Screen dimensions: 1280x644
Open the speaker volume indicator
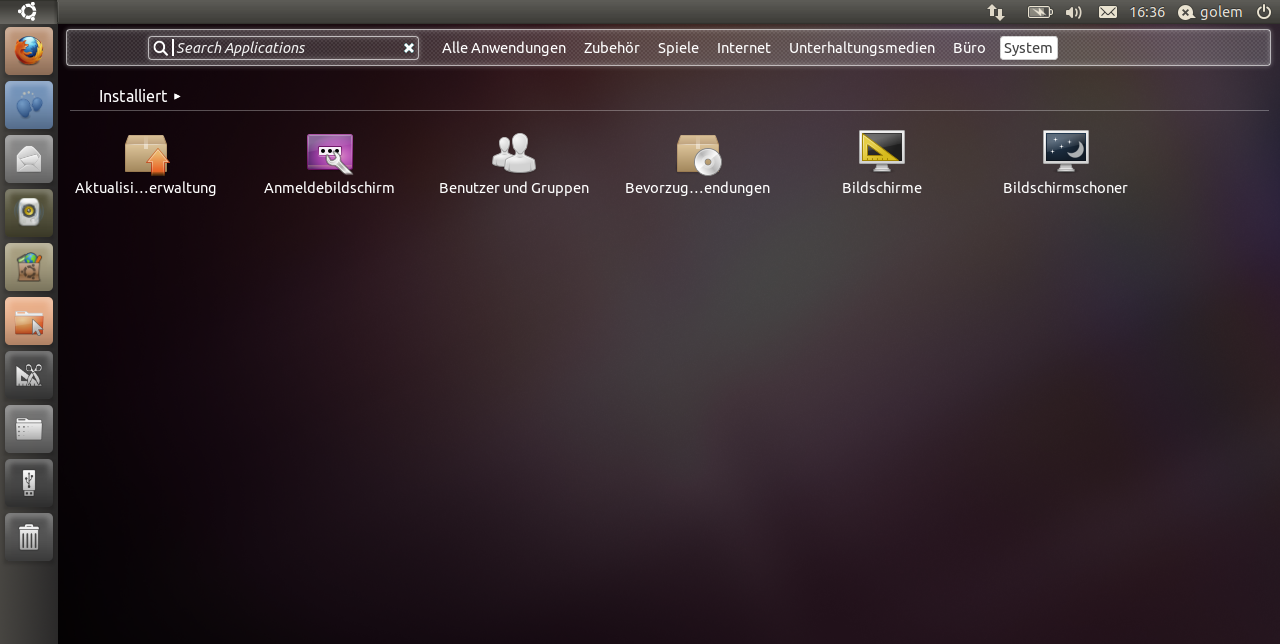coord(1074,12)
